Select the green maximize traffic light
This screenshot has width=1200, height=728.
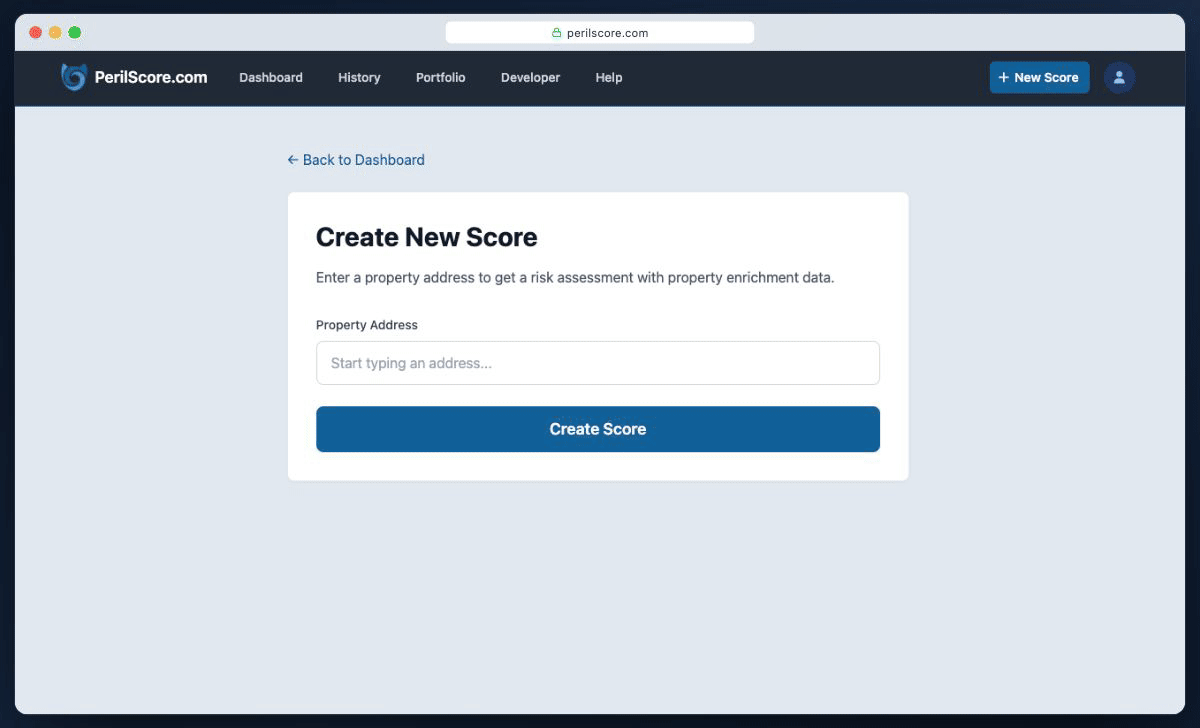(x=73, y=32)
